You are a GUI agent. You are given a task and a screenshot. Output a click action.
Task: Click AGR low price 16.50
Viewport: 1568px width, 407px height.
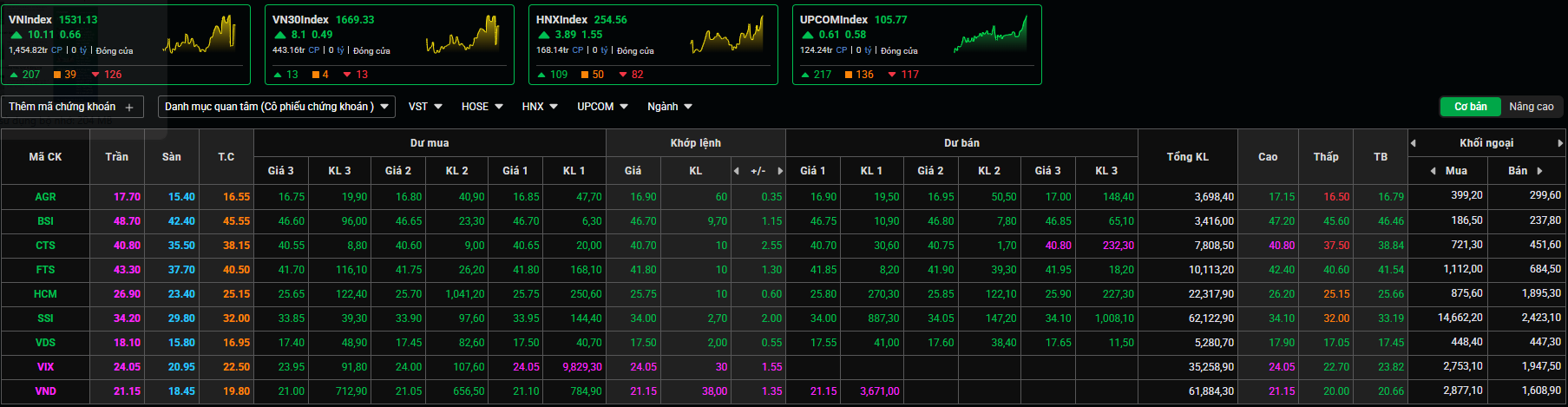pyautogui.click(x=1336, y=197)
